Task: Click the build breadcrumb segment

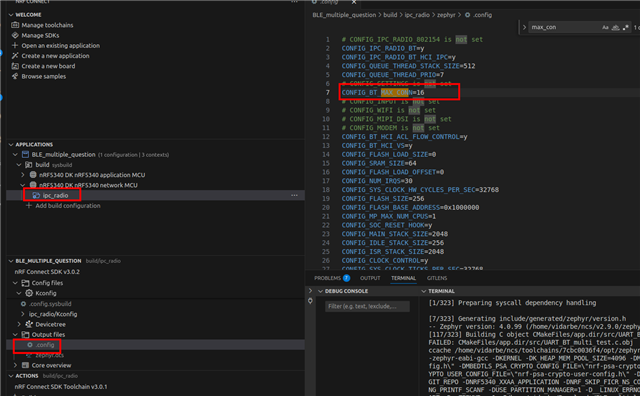Action: click(x=390, y=15)
